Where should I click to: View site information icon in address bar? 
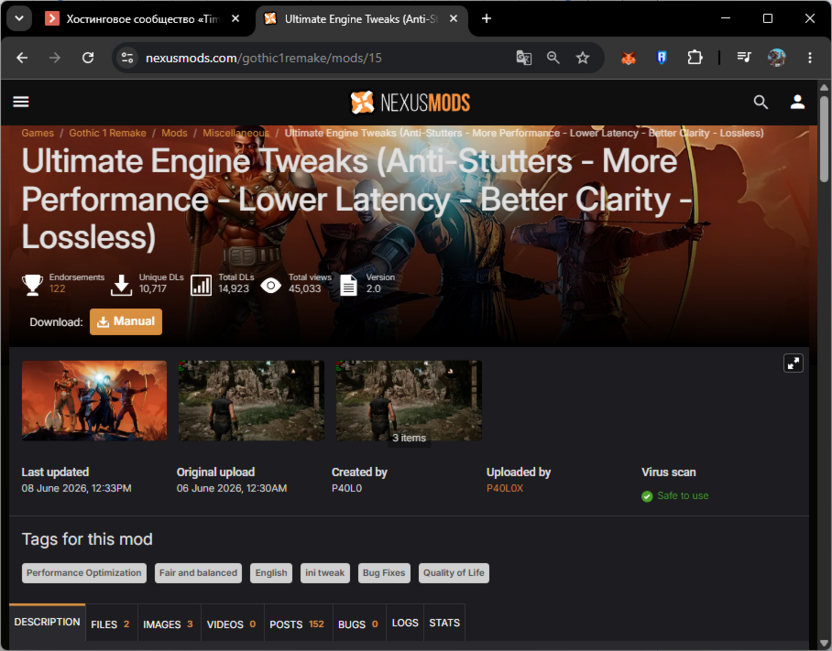pos(127,58)
